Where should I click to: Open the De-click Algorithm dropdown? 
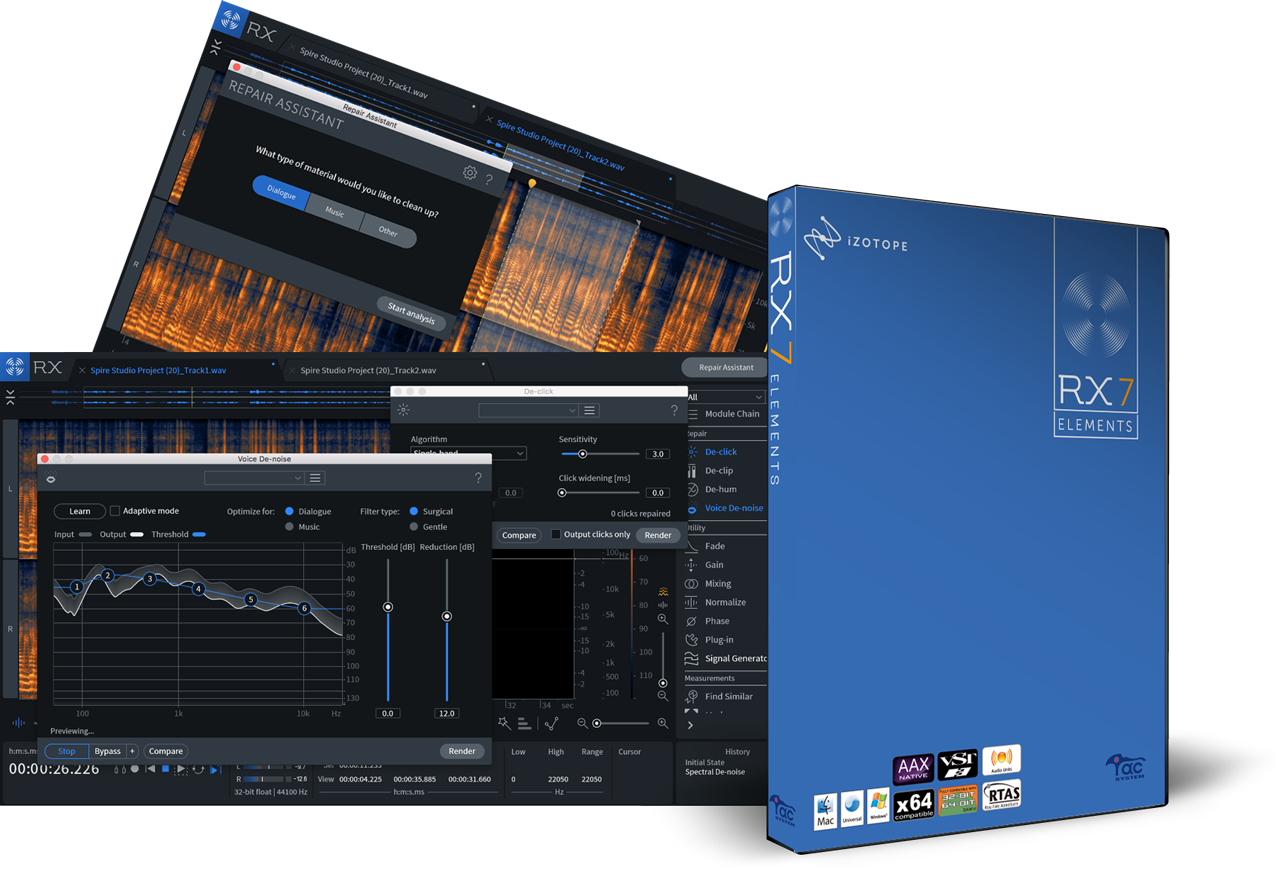(x=468, y=453)
